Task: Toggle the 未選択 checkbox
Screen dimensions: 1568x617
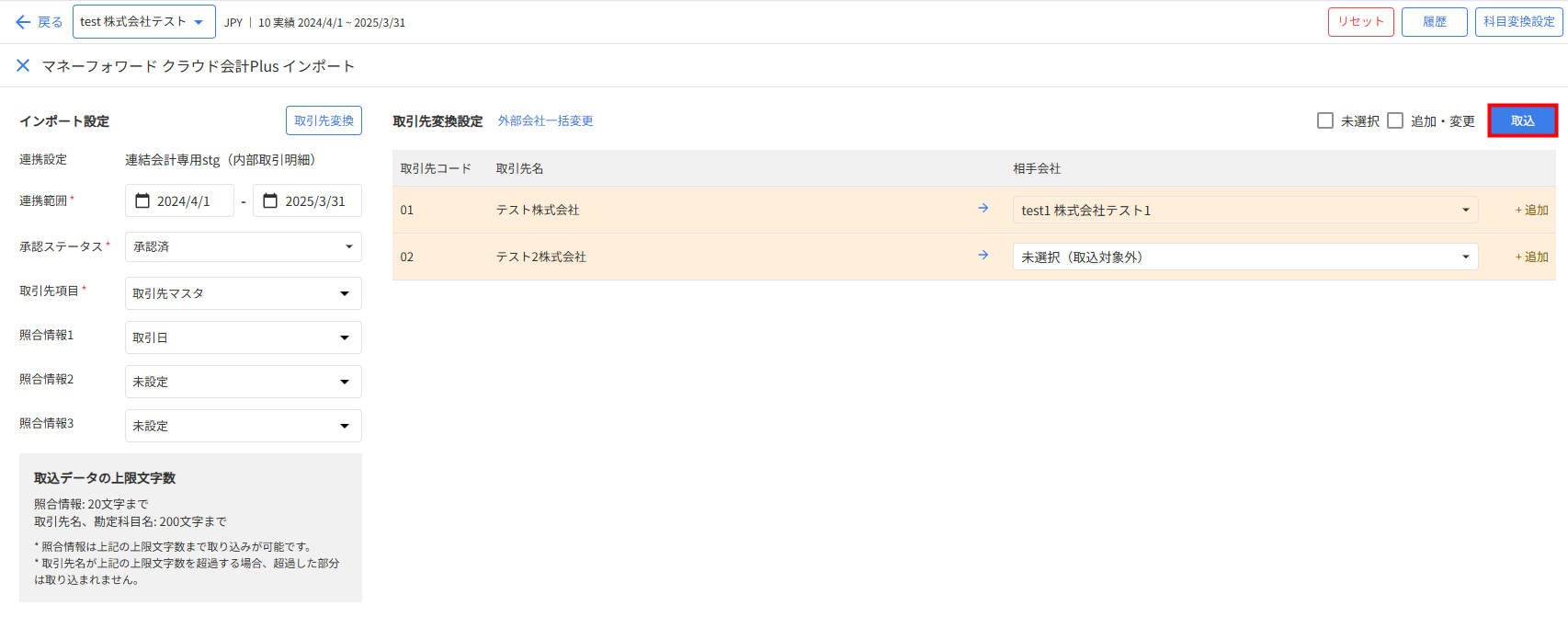Action: (1325, 120)
